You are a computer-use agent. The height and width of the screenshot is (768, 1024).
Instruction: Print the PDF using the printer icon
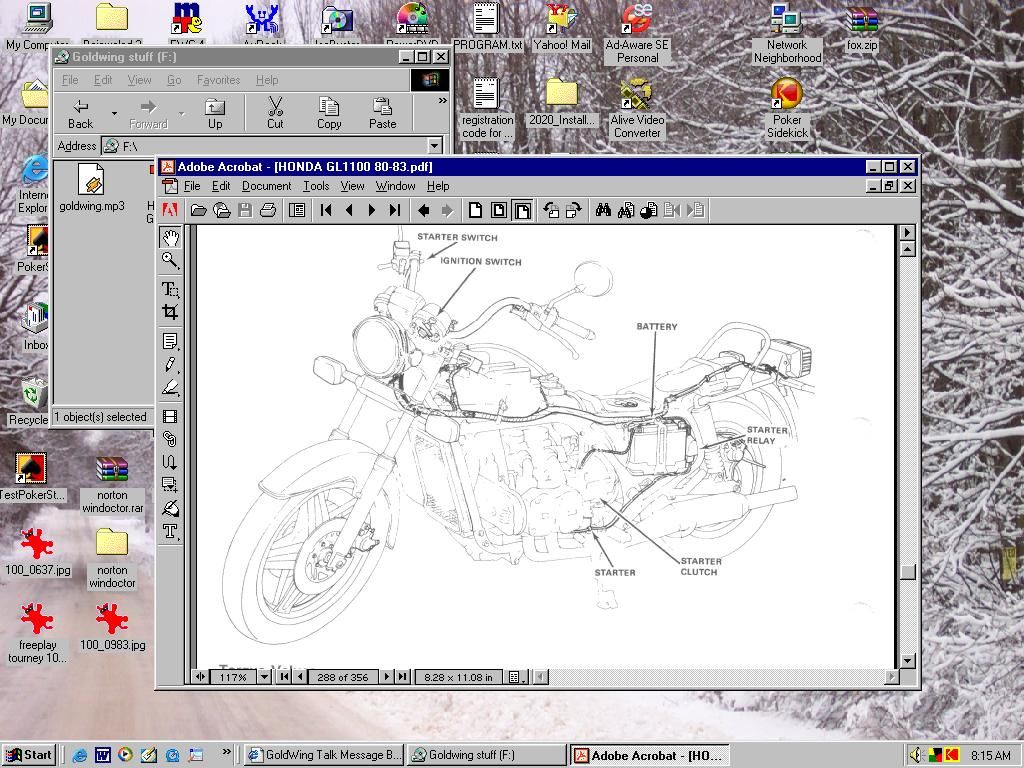click(x=268, y=210)
